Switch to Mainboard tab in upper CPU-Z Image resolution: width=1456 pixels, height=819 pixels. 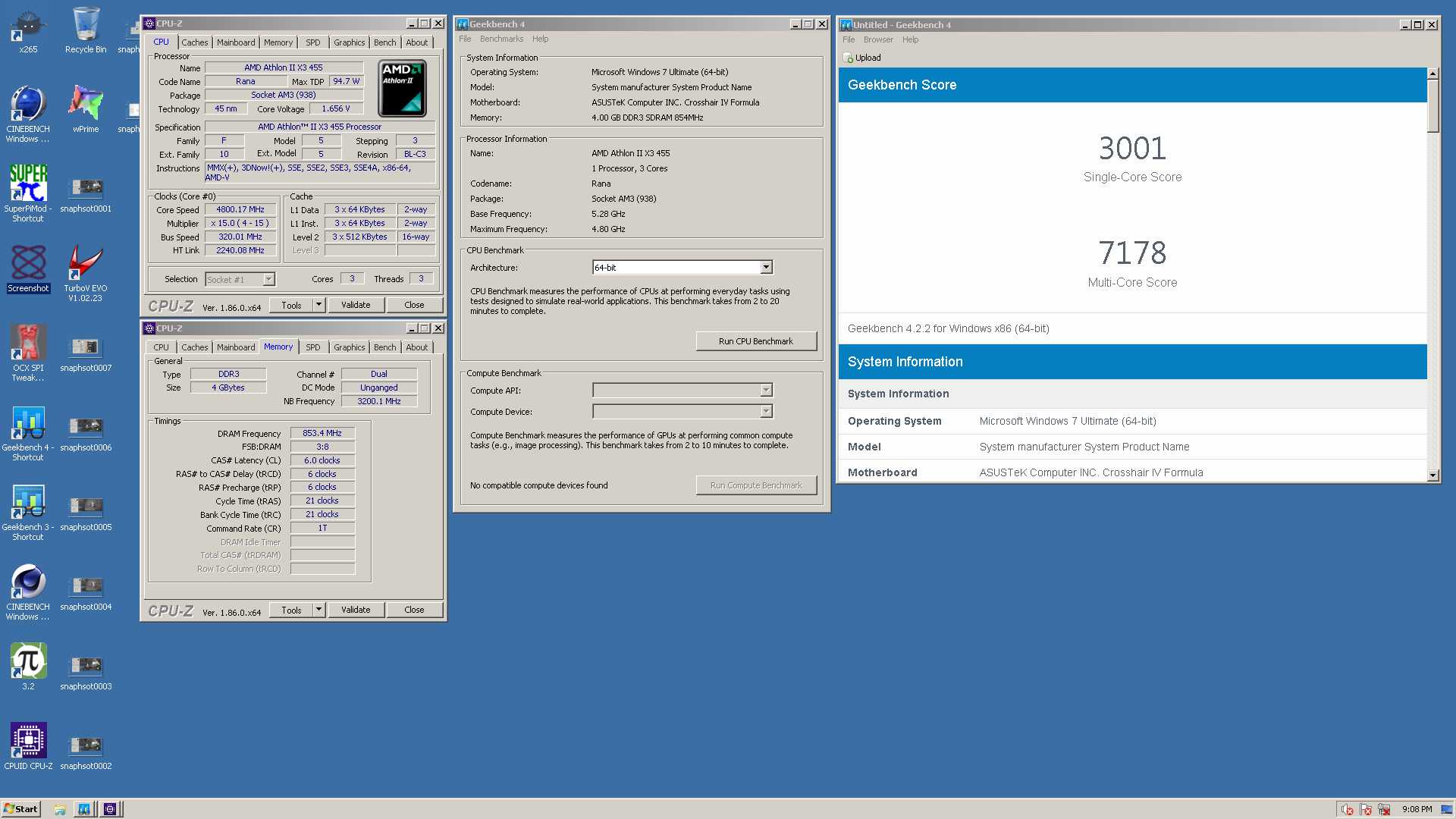point(236,42)
